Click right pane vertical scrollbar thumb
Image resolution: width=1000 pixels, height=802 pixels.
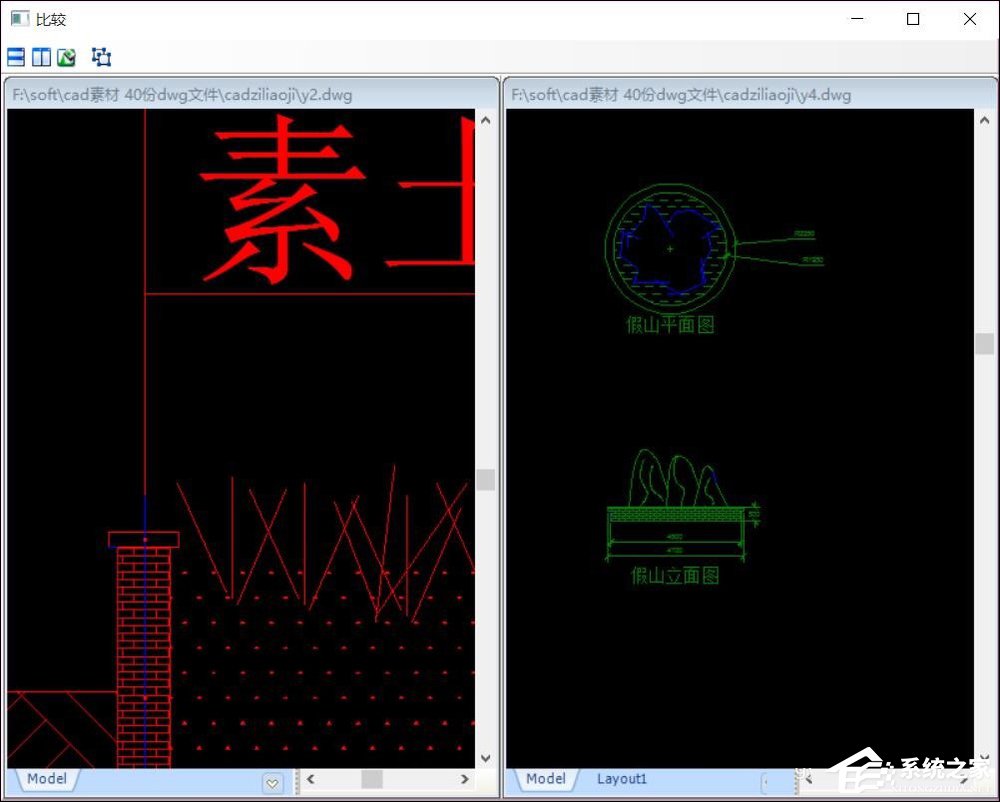tap(984, 344)
